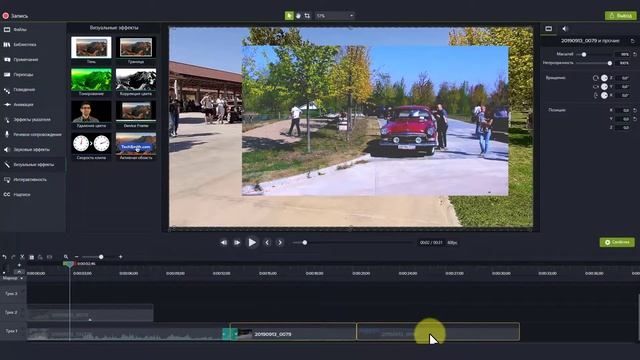Viewport: 640px width, 360px height.
Task: Click Copy in the timeline toolbar
Action: pos(31,257)
